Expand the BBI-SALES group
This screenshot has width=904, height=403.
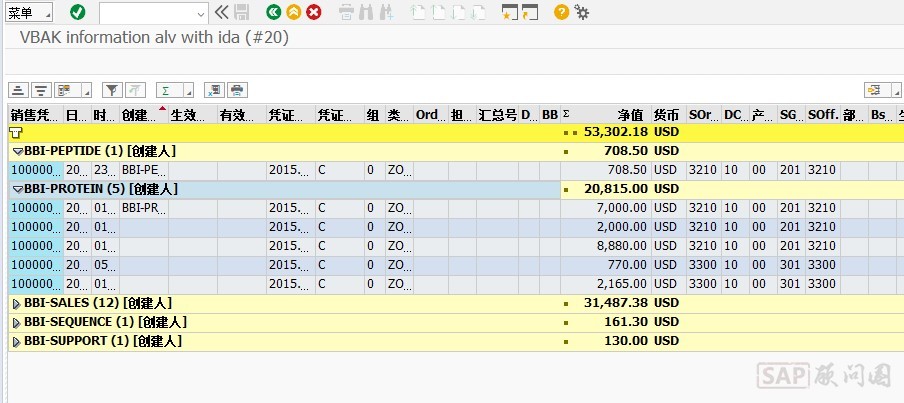(17, 303)
